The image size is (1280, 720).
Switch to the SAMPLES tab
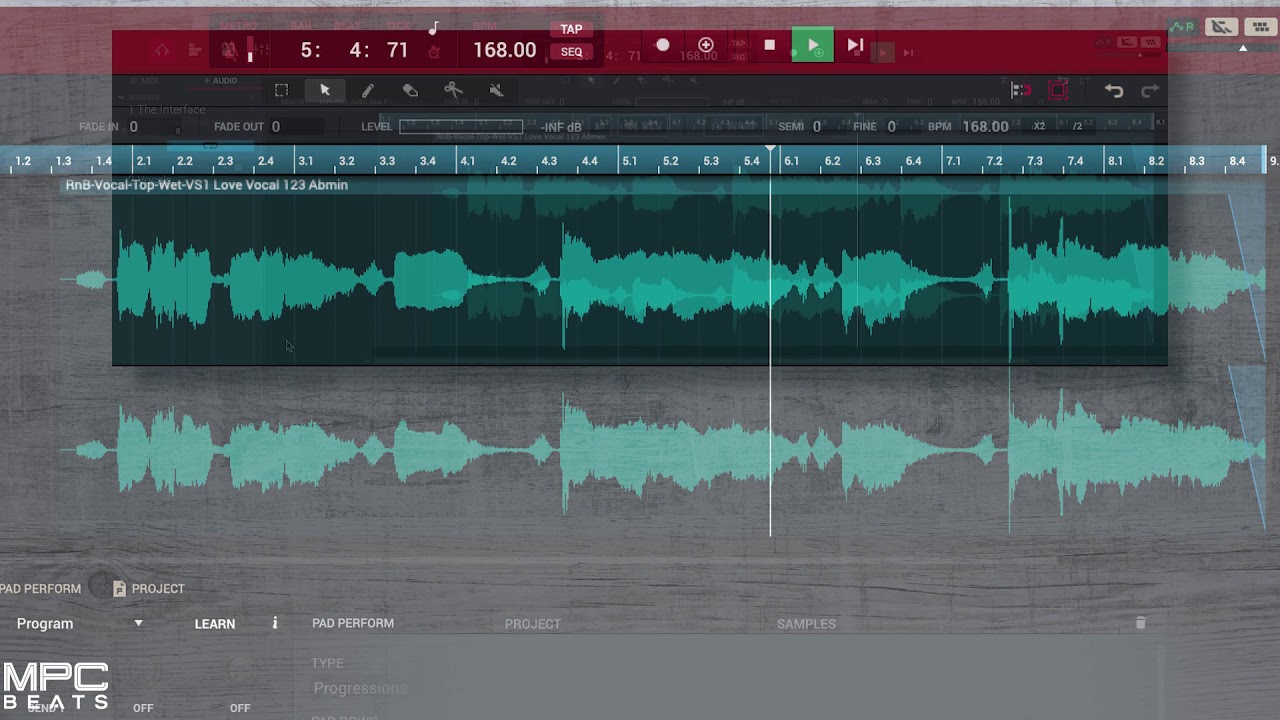[806, 624]
